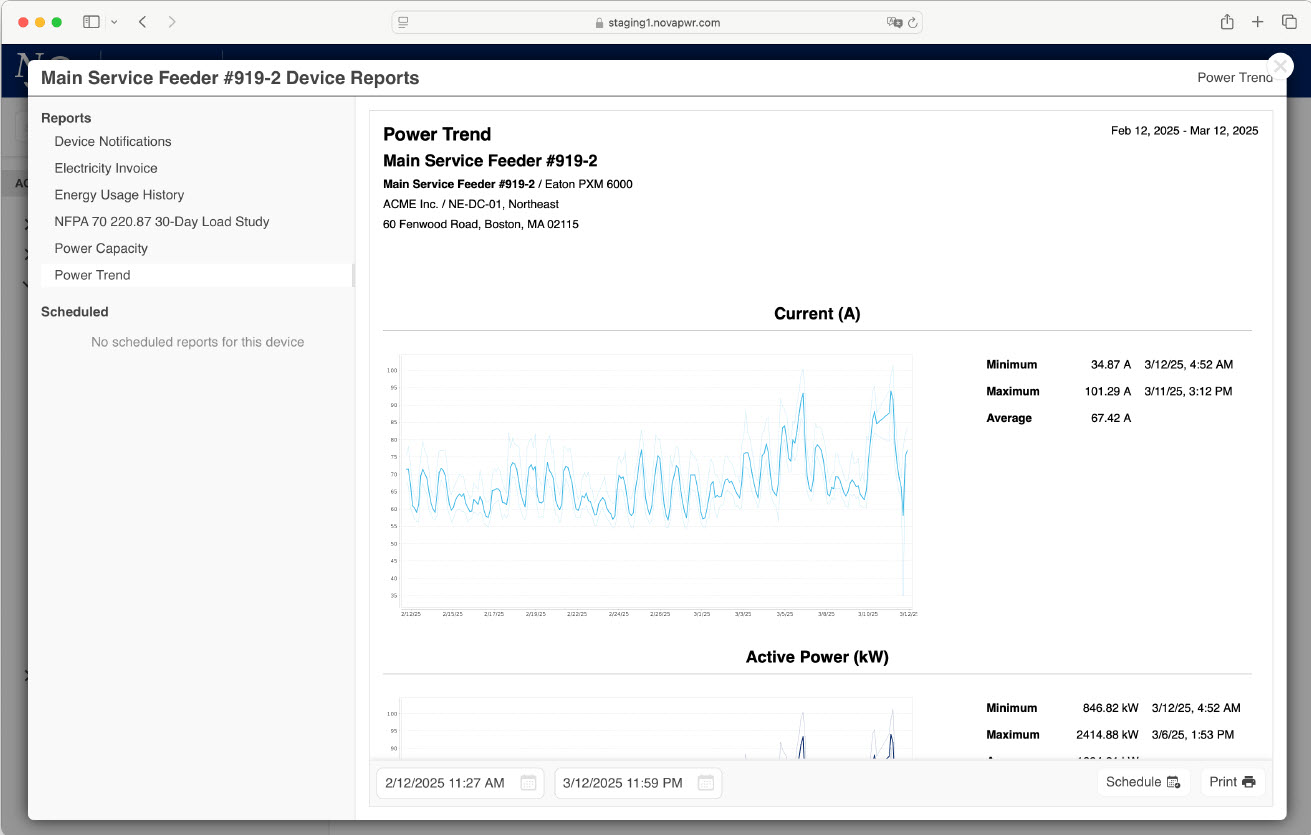
Task: Show tab overview icon
Action: click(1289, 21)
